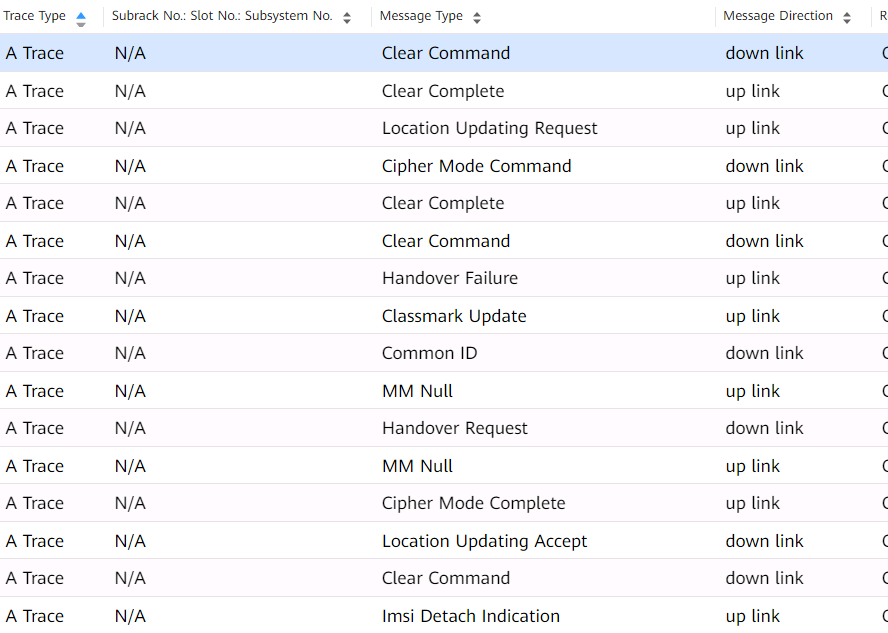This screenshot has width=888, height=633.
Task: Select the highlighted Clear Command row
Action: tap(444, 53)
